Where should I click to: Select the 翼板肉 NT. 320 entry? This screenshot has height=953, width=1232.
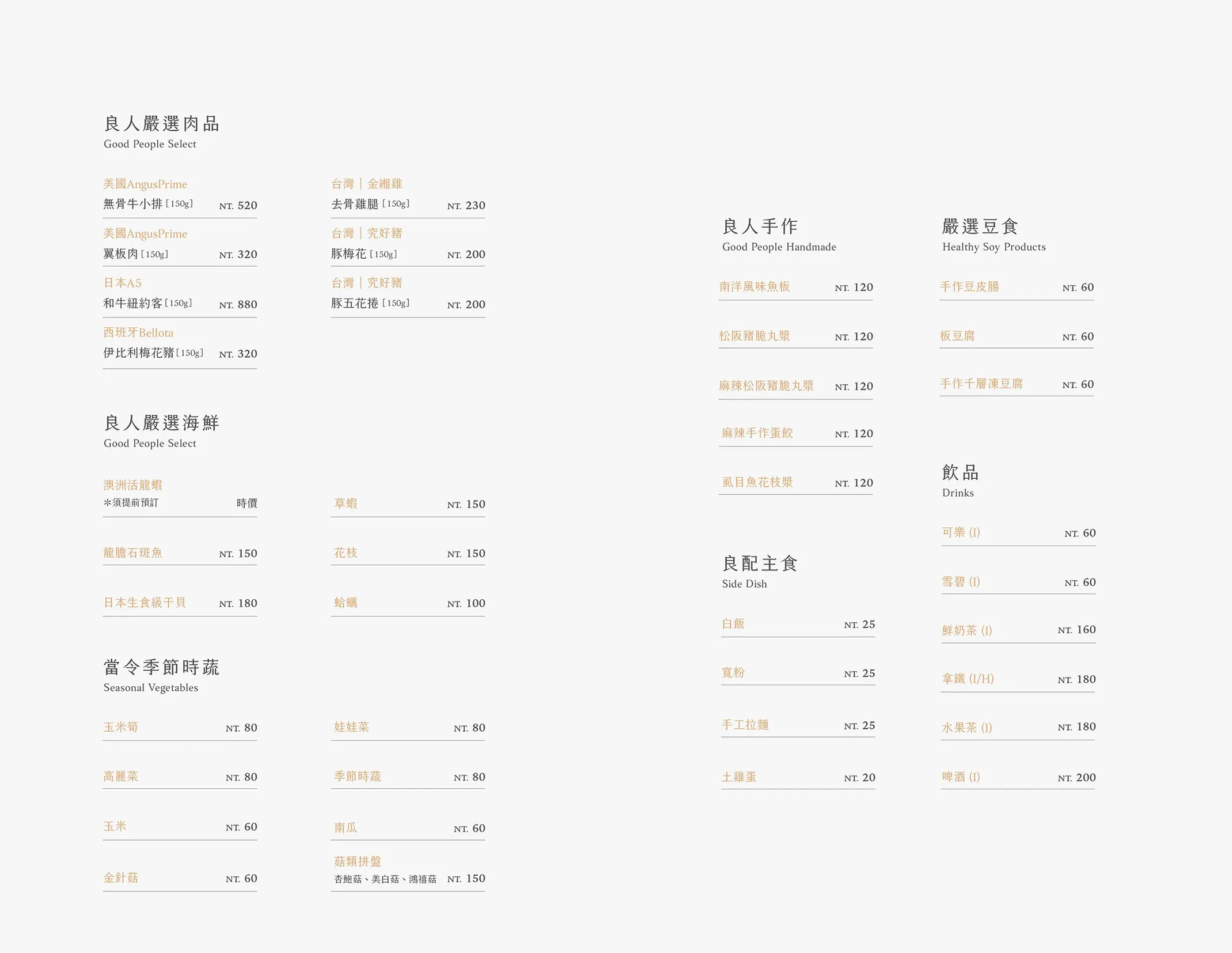[121, 254]
